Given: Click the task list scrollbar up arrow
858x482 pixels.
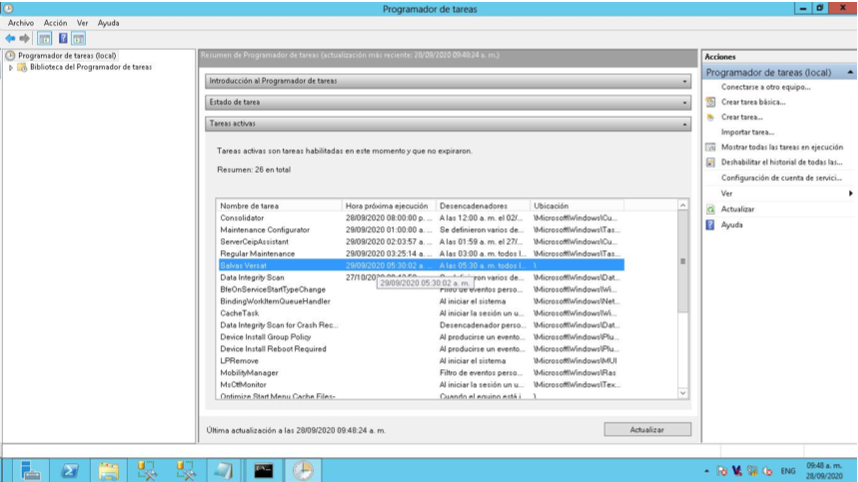Looking at the screenshot, I should pyautogui.click(x=683, y=205).
